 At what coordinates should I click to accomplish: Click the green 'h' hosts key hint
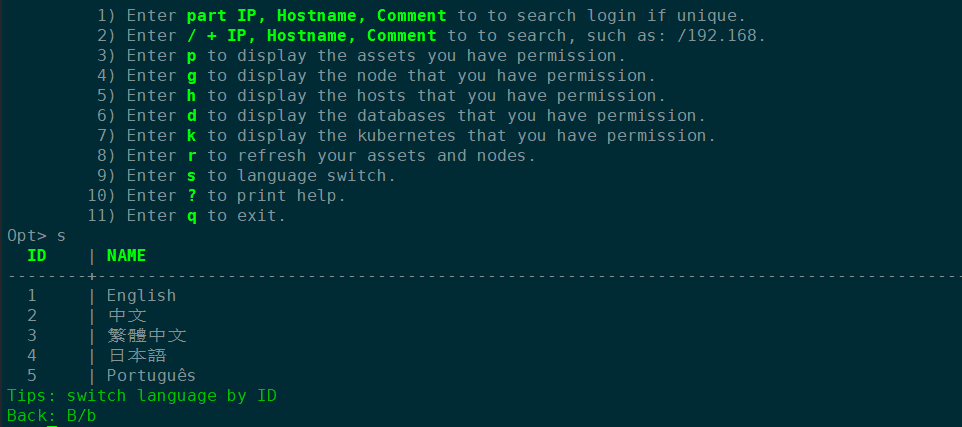point(192,96)
